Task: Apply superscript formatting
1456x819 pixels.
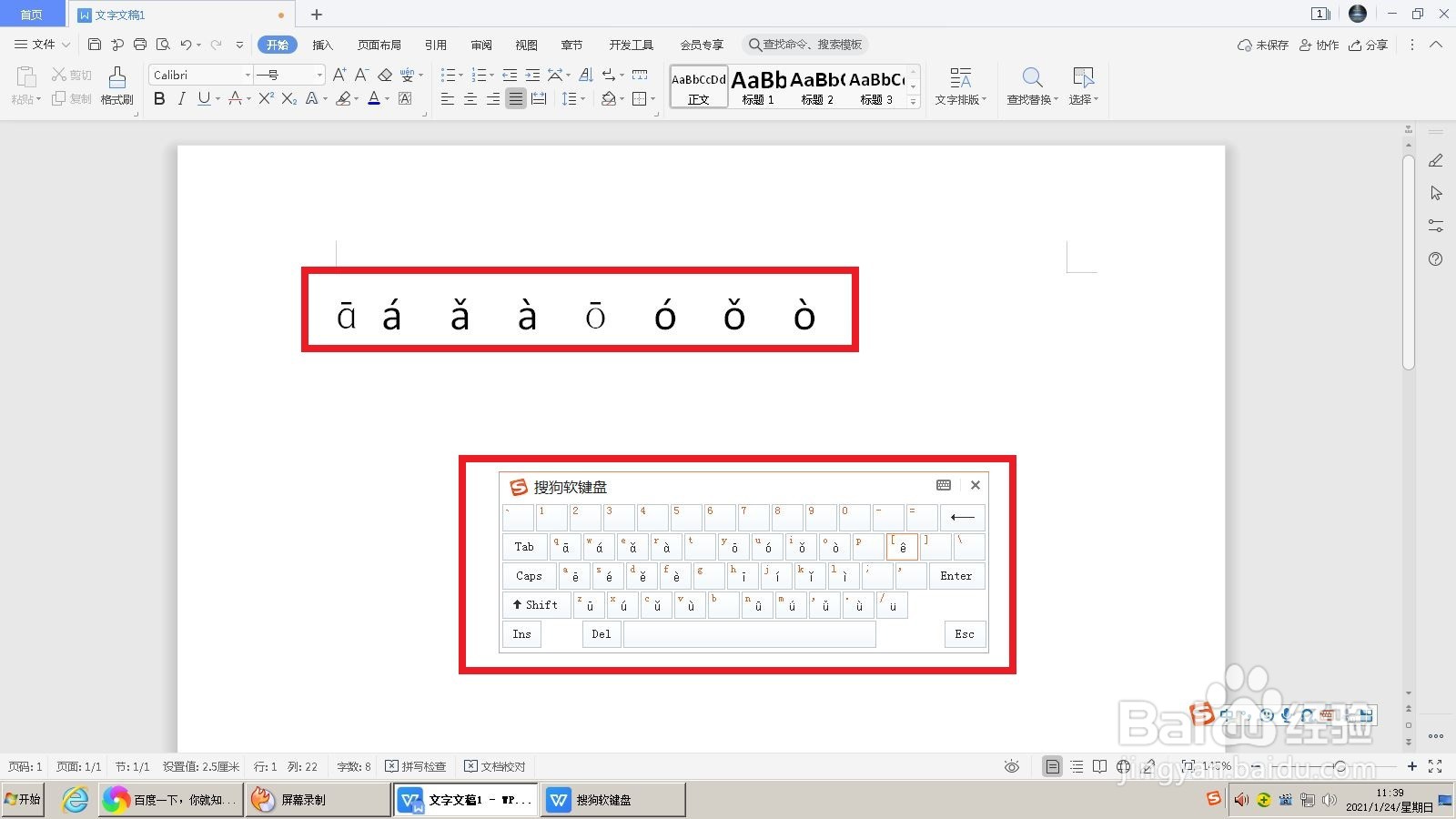Action: tap(266, 98)
